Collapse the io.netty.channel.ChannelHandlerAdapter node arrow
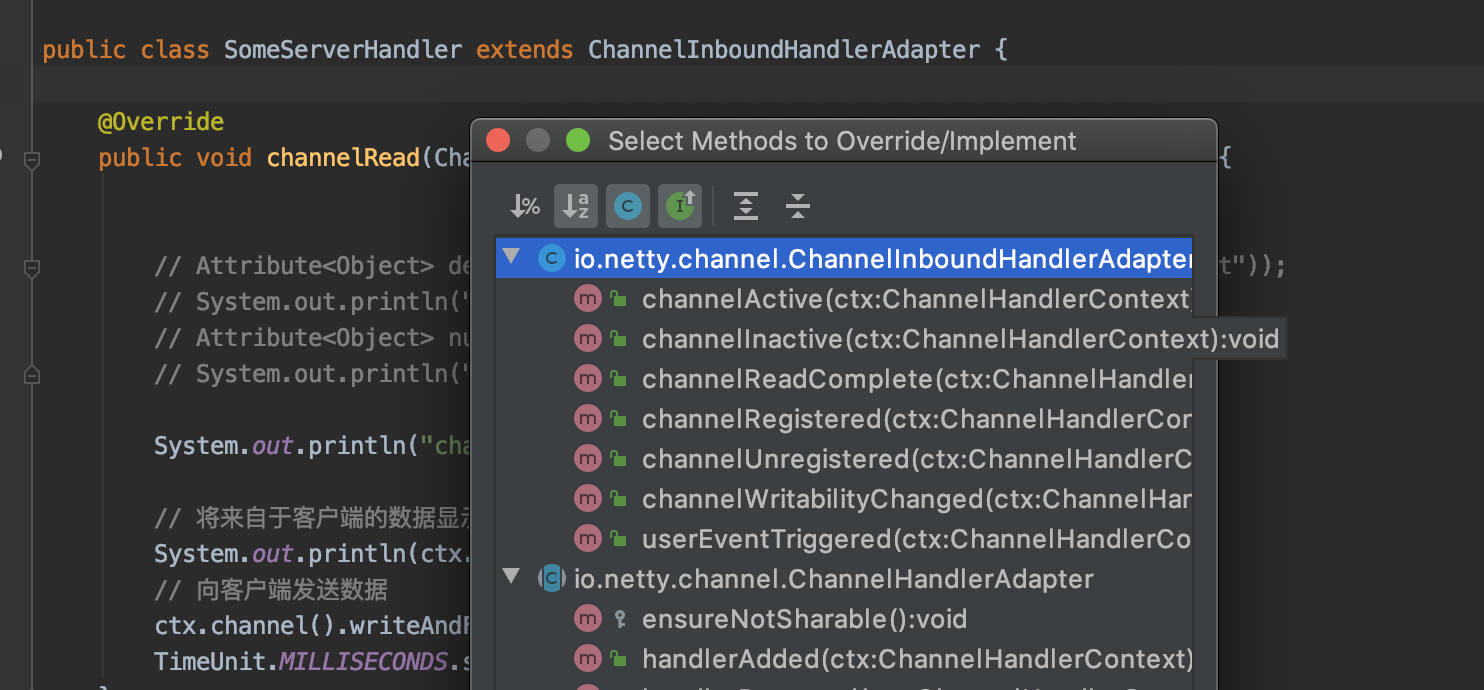 [x=513, y=577]
